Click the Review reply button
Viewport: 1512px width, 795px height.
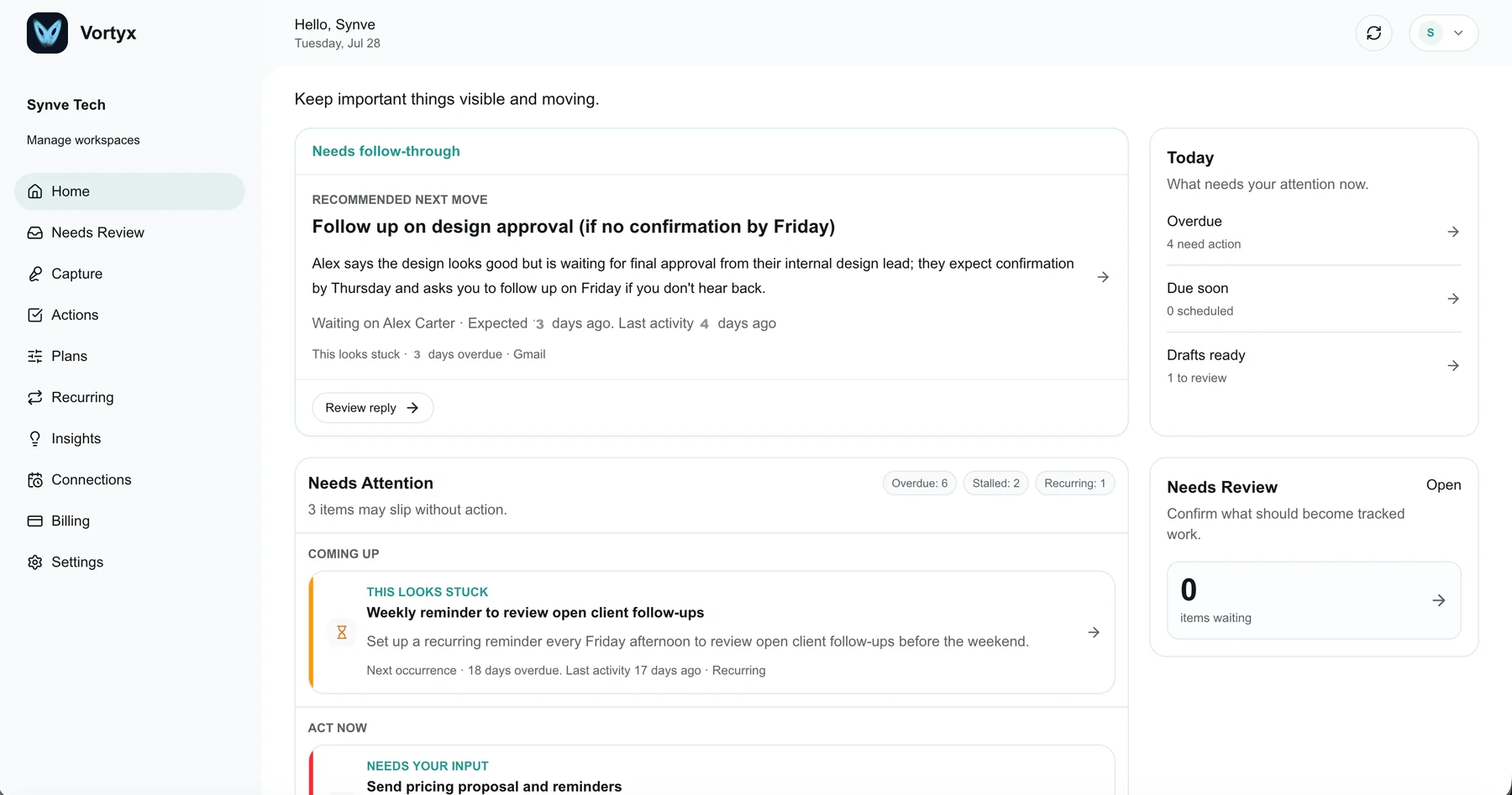(x=372, y=408)
